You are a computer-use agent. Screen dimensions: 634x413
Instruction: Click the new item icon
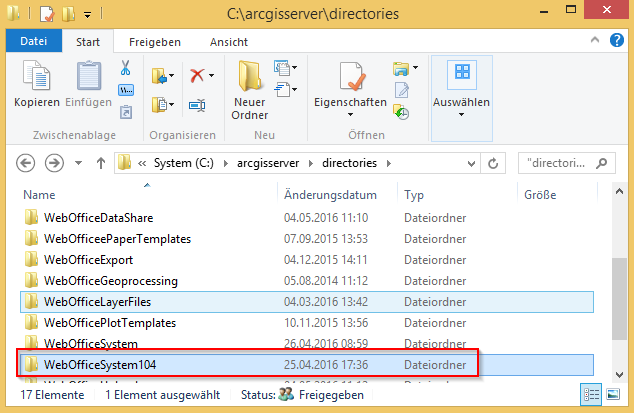[x=282, y=68]
